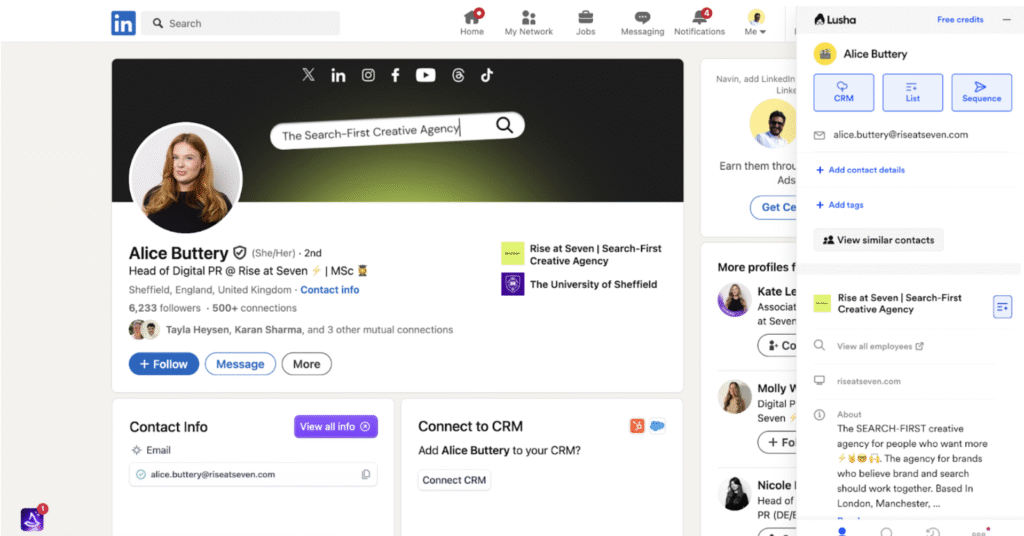This screenshot has width=1024, height=536.
Task: Go to Home in the navigation bar
Action: tap(472, 23)
